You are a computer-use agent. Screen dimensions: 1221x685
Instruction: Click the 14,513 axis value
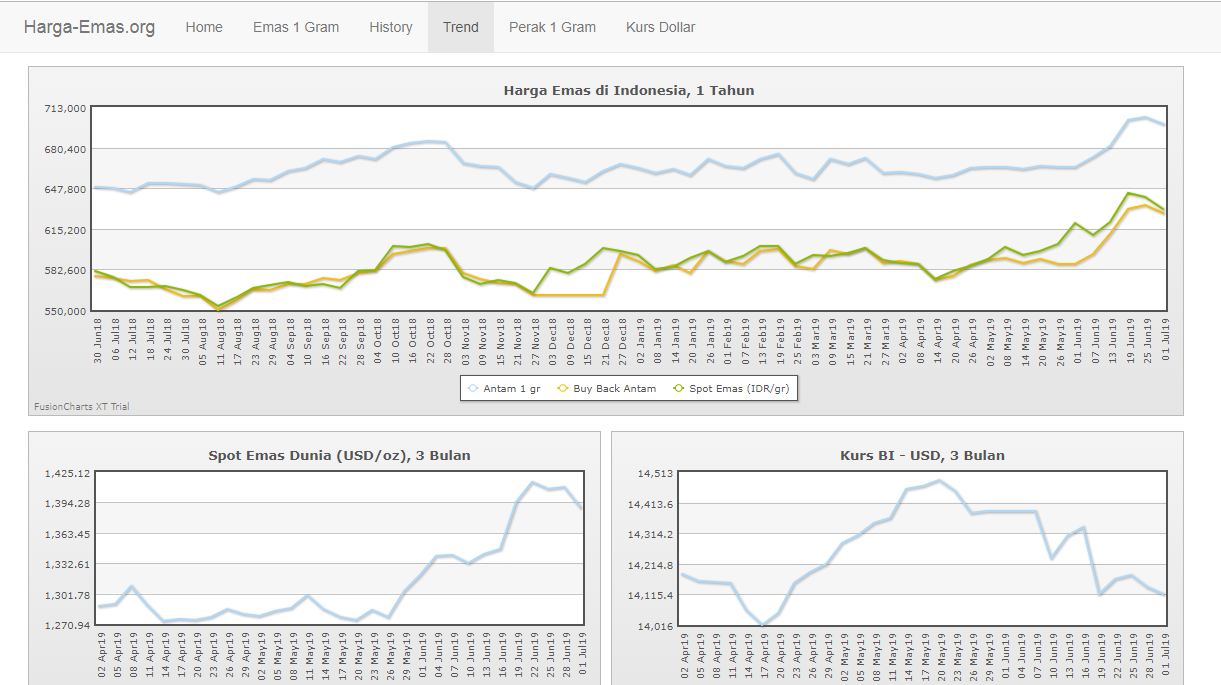click(x=657, y=473)
